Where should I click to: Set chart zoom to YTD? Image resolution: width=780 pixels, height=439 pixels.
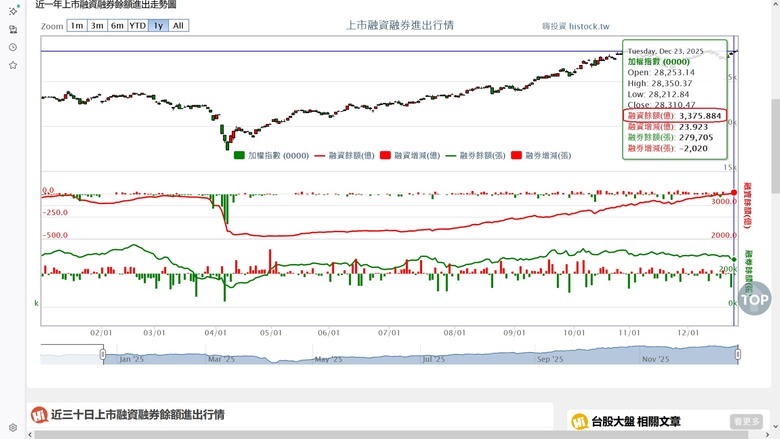click(138, 25)
